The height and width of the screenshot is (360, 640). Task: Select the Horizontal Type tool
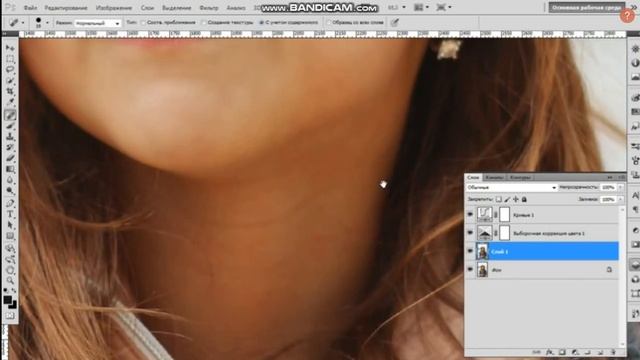tap(10, 214)
